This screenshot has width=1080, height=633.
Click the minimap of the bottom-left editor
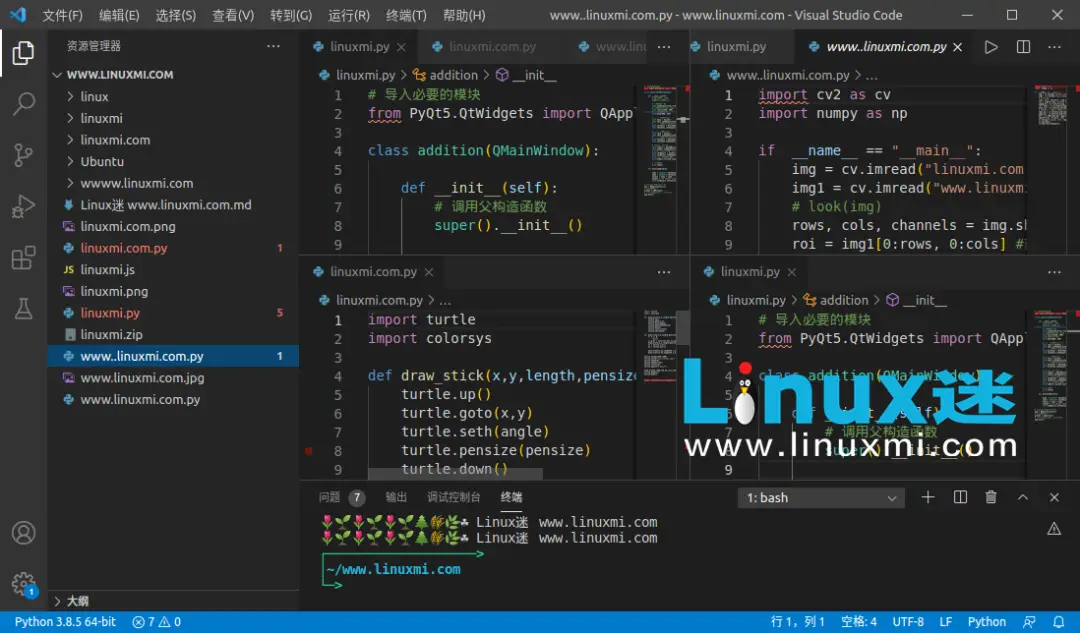point(660,346)
